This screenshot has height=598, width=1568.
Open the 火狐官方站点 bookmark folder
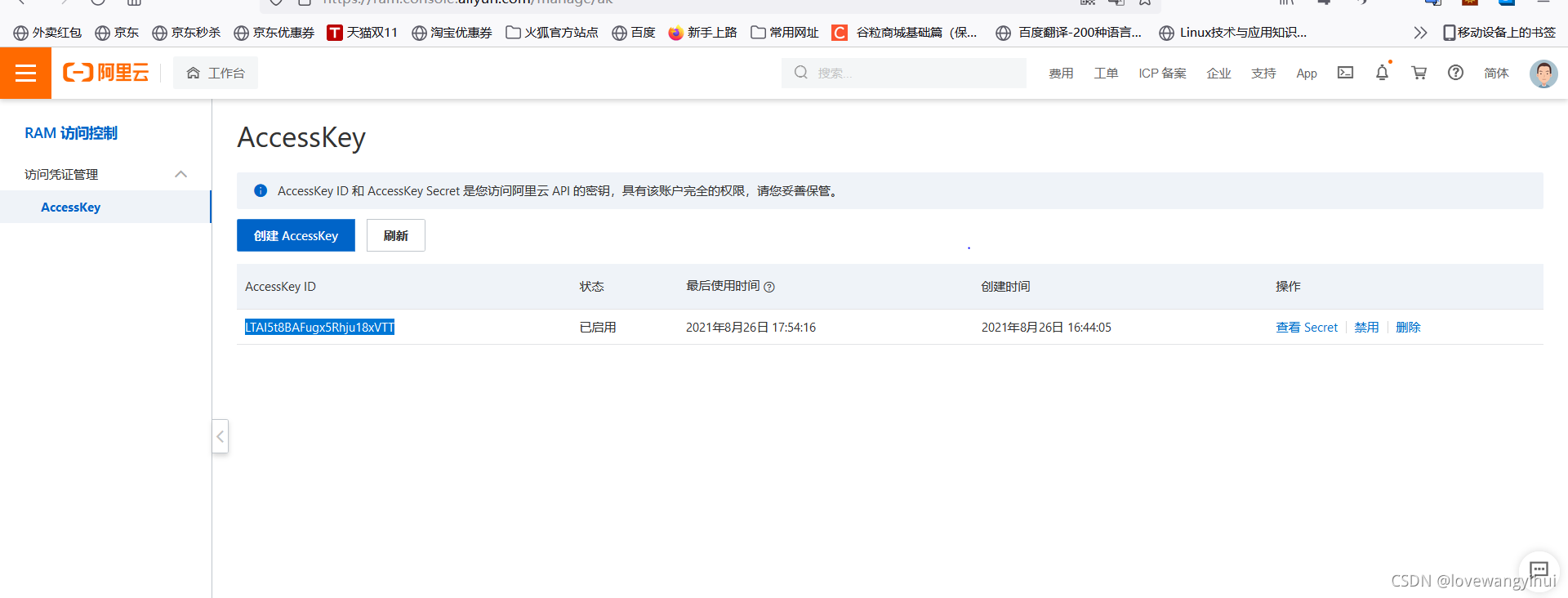pyautogui.click(x=552, y=33)
